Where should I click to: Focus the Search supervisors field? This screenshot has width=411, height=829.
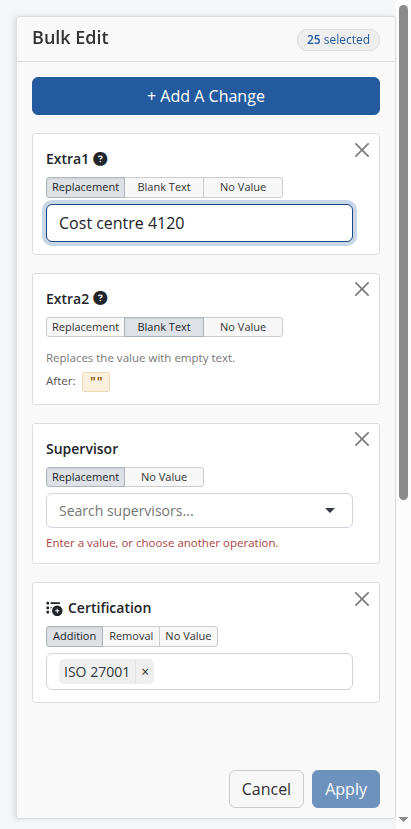point(199,511)
